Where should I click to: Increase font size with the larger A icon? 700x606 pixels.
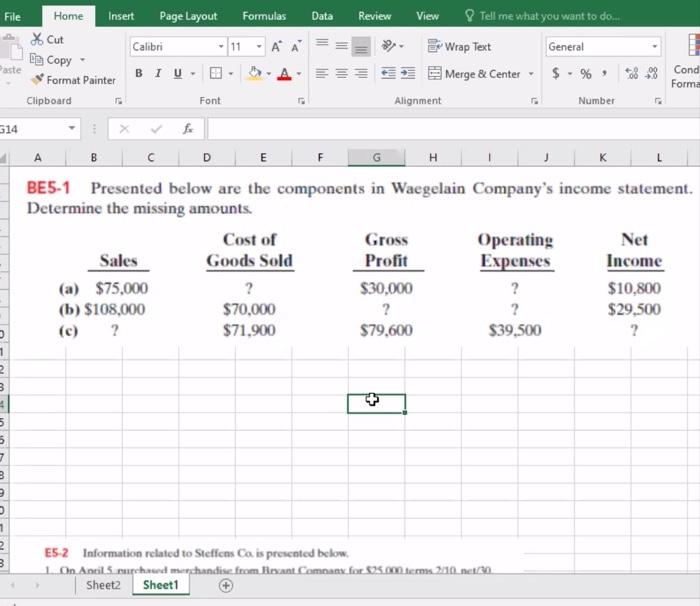point(276,46)
